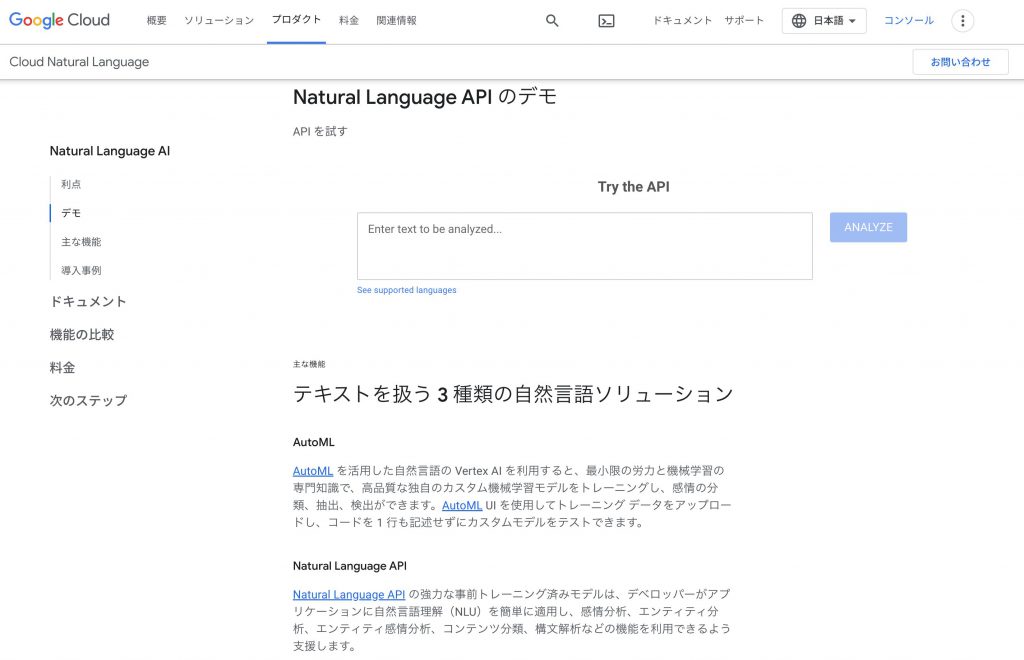Click the Try the API heading

(633, 187)
